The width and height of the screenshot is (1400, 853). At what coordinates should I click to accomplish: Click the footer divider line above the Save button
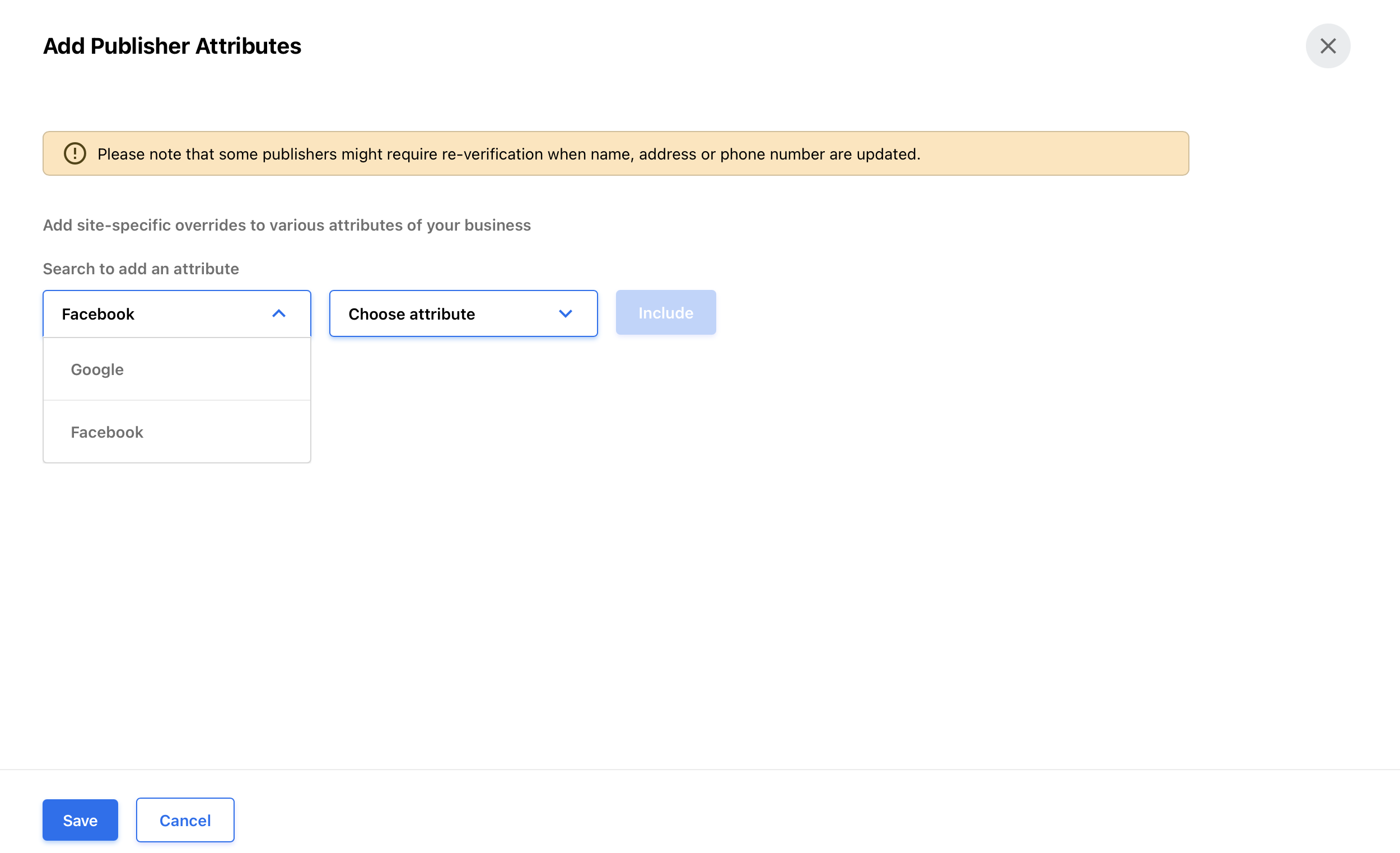point(700,770)
